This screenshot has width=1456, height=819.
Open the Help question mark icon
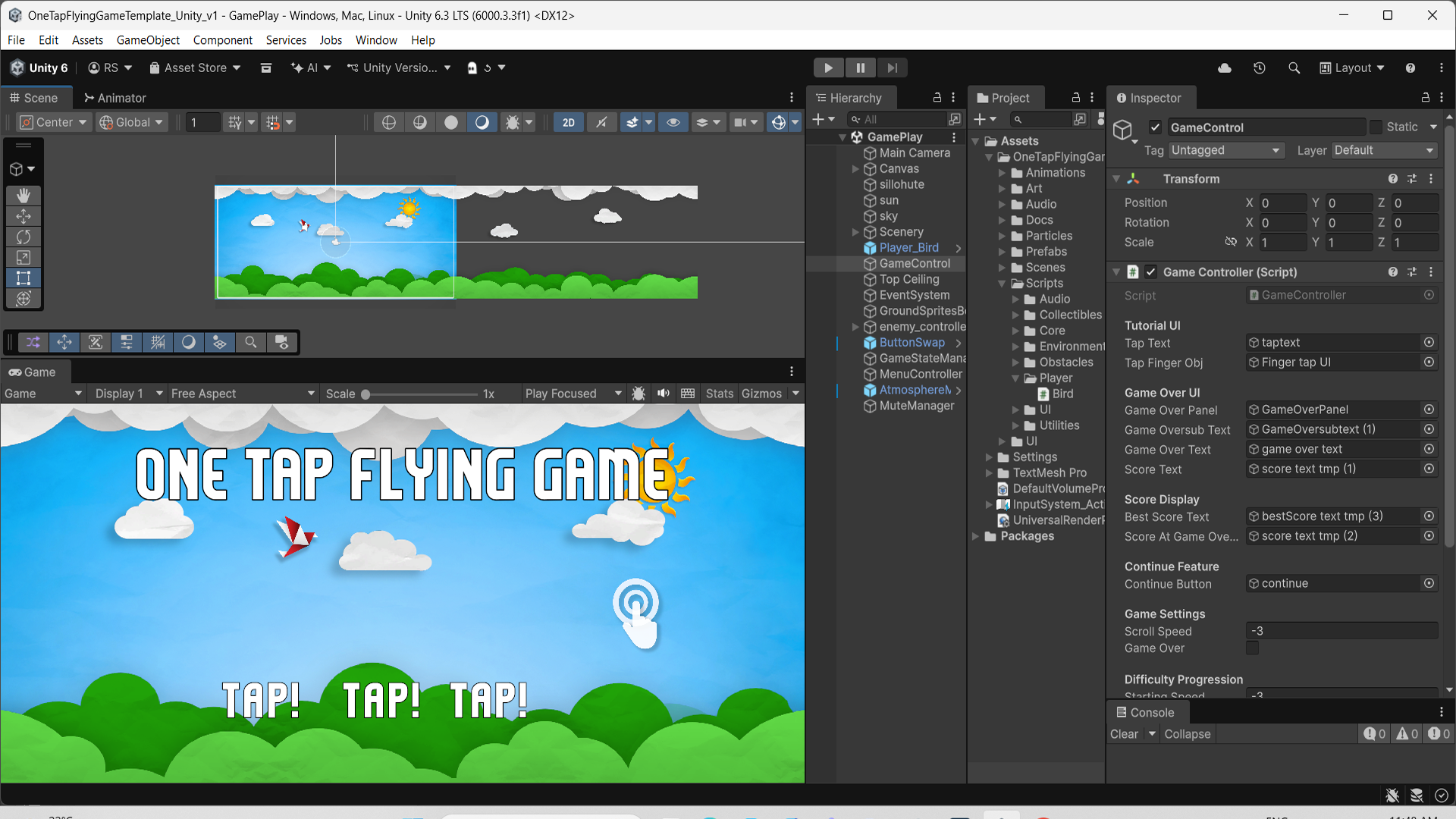tap(1410, 67)
